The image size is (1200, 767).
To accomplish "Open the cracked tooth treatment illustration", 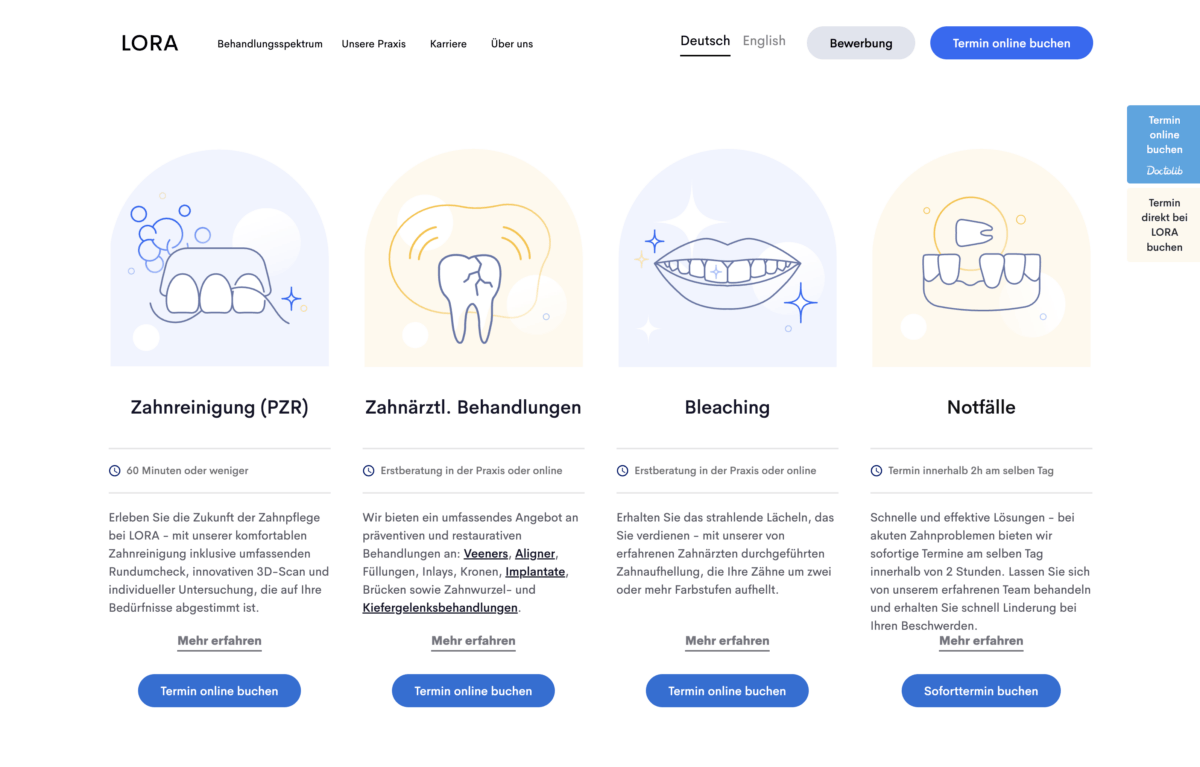I will (x=473, y=259).
